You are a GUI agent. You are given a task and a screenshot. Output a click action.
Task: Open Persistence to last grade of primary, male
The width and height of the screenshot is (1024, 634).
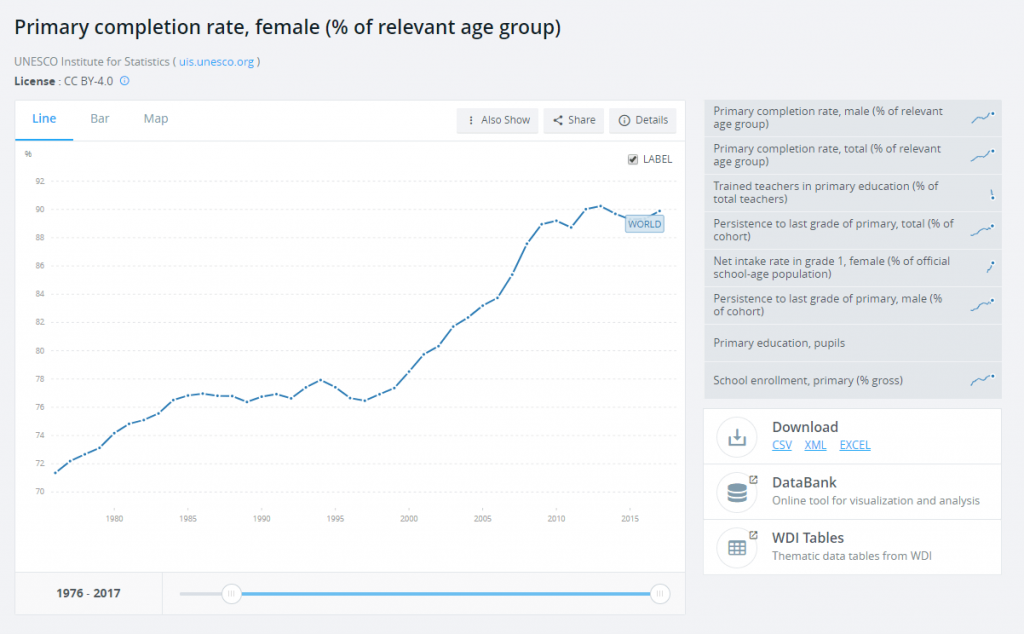[x=852, y=305]
